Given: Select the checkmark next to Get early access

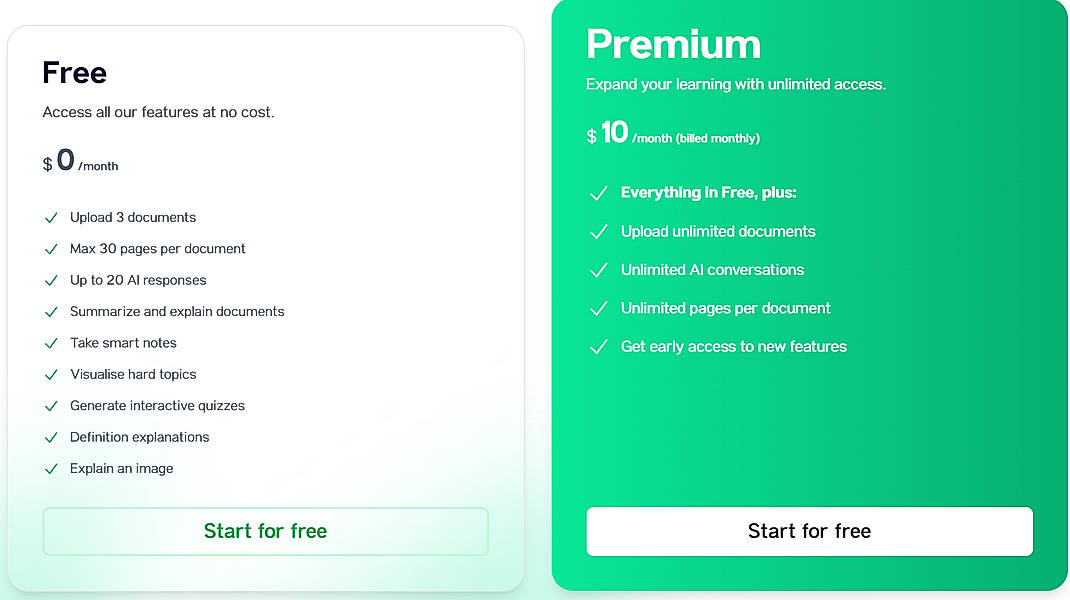Looking at the screenshot, I should coord(598,347).
